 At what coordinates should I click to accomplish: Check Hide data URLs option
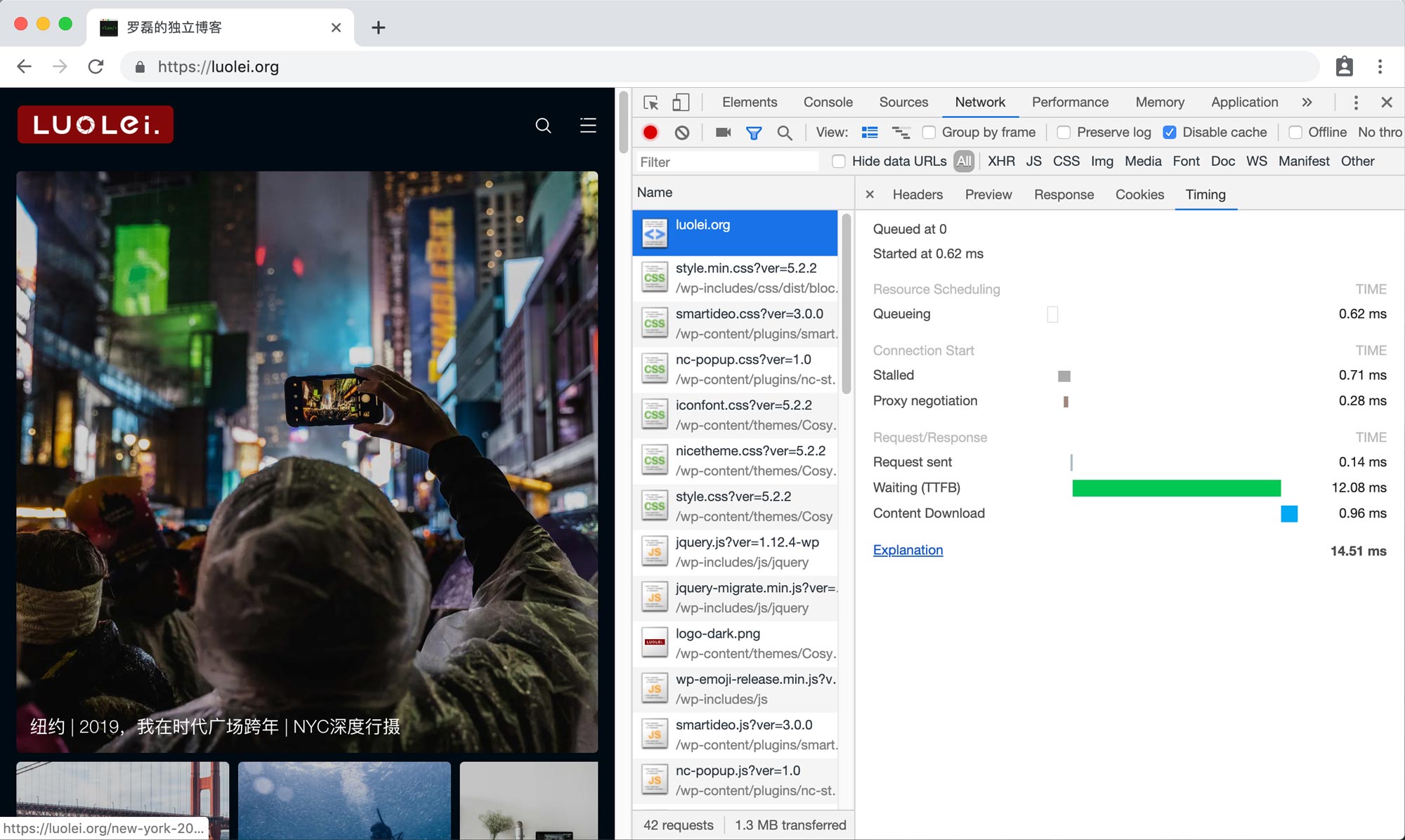pos(838,162)
